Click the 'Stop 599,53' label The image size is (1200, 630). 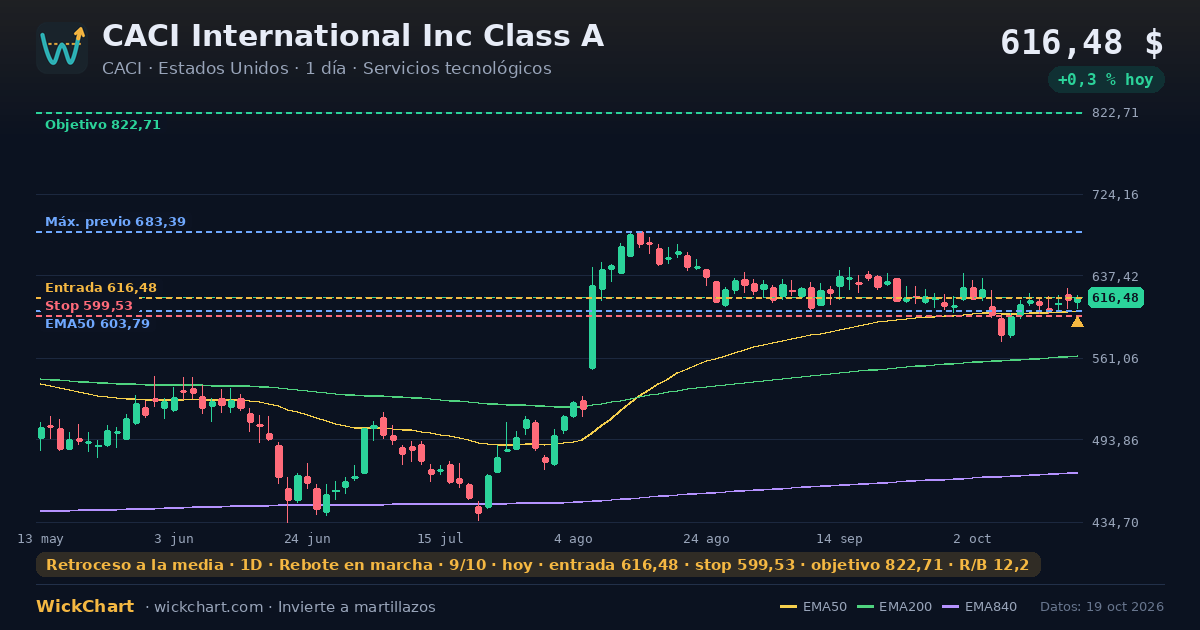pyautogui.click(x=89, y=306)
